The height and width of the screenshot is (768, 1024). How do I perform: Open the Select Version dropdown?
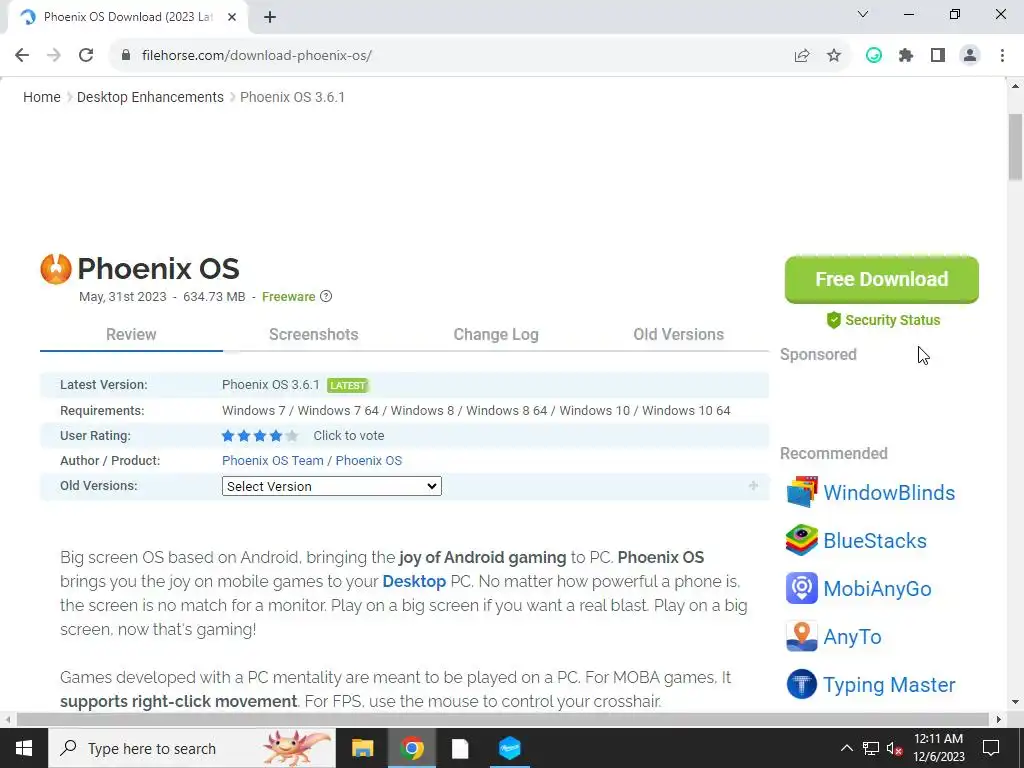(332, 487)
